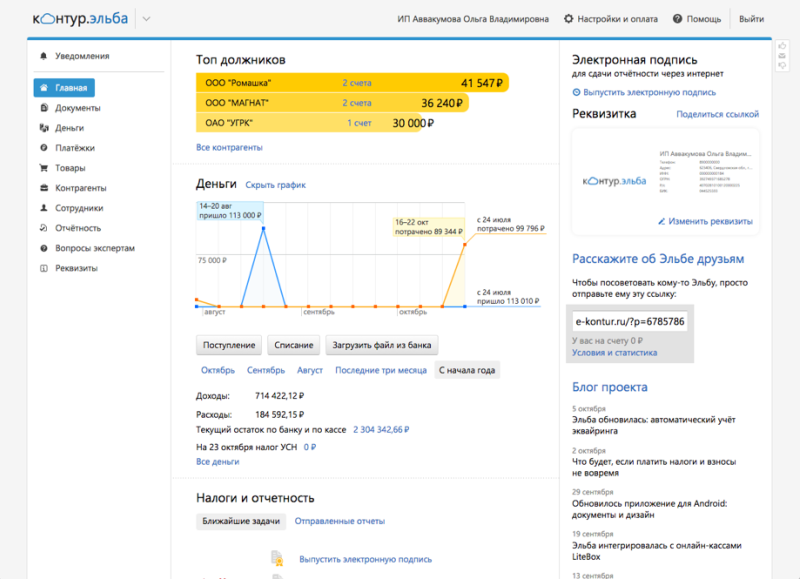Open notifications via the bell icon
800x579 pixels.
pos(43,56)
